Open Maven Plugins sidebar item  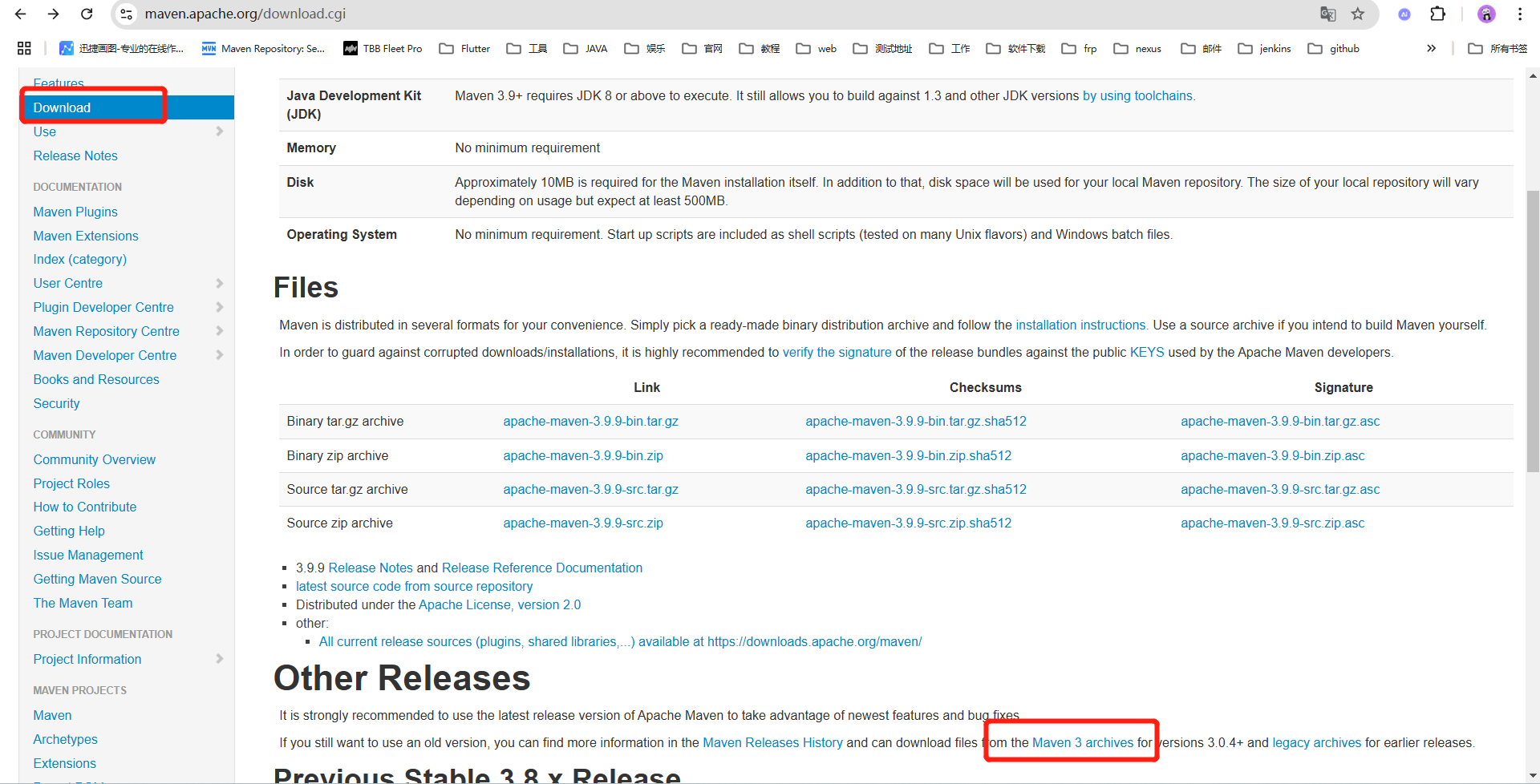[x=75, y=212]
